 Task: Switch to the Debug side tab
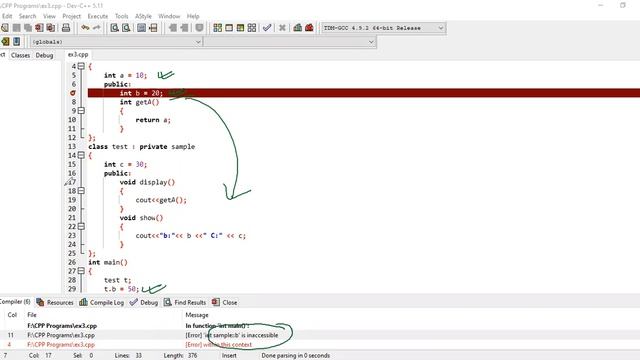pos(44,55)
